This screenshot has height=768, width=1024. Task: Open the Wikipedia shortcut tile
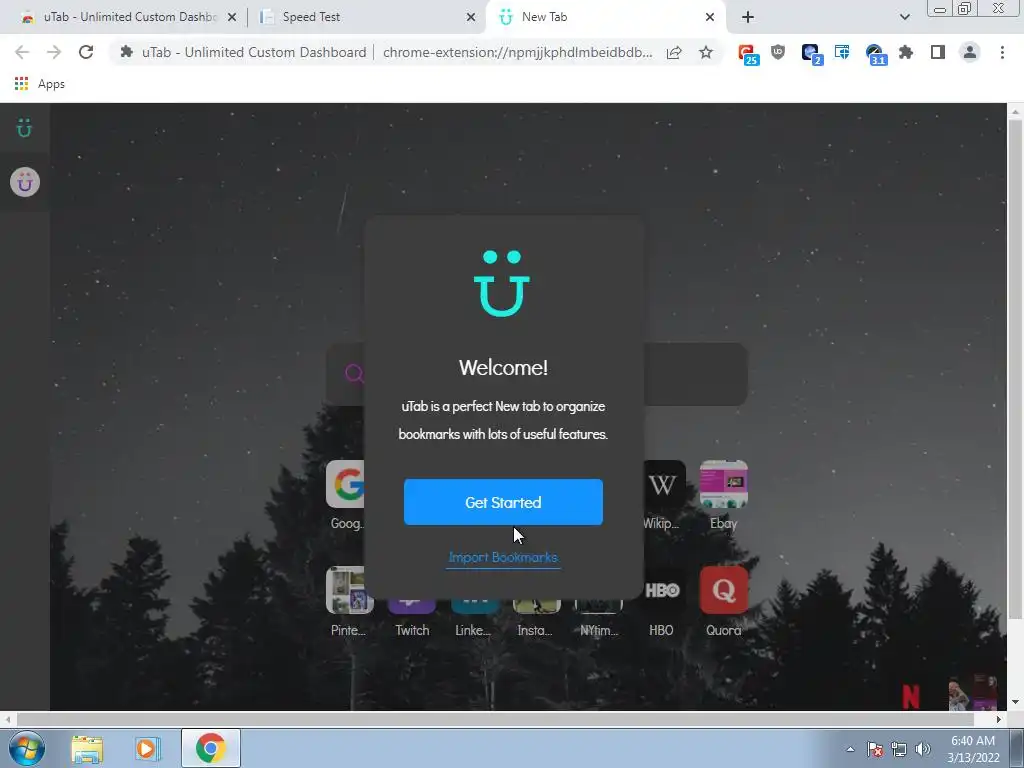664,484
